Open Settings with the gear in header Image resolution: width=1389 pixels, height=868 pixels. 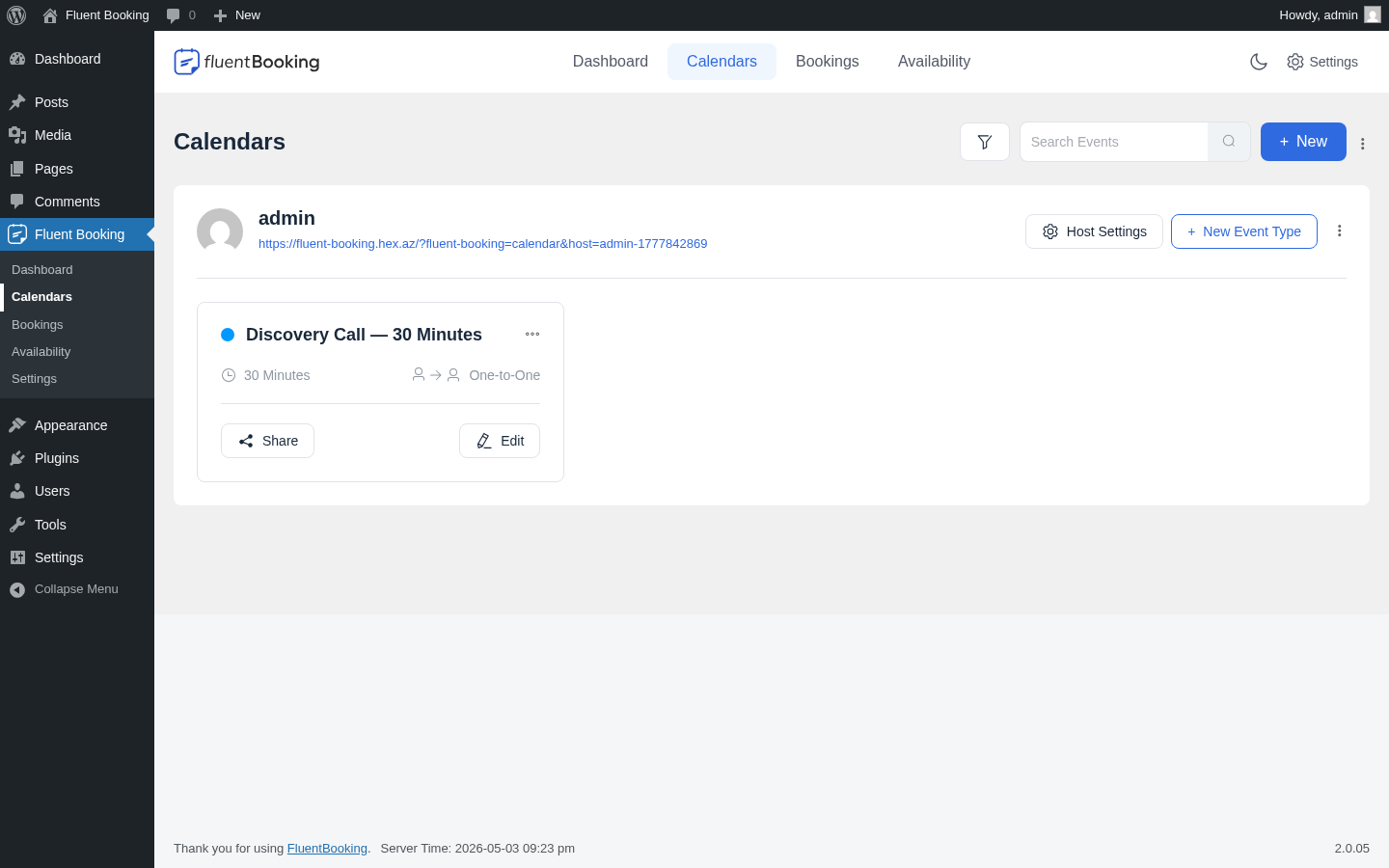pos(1322,62)
